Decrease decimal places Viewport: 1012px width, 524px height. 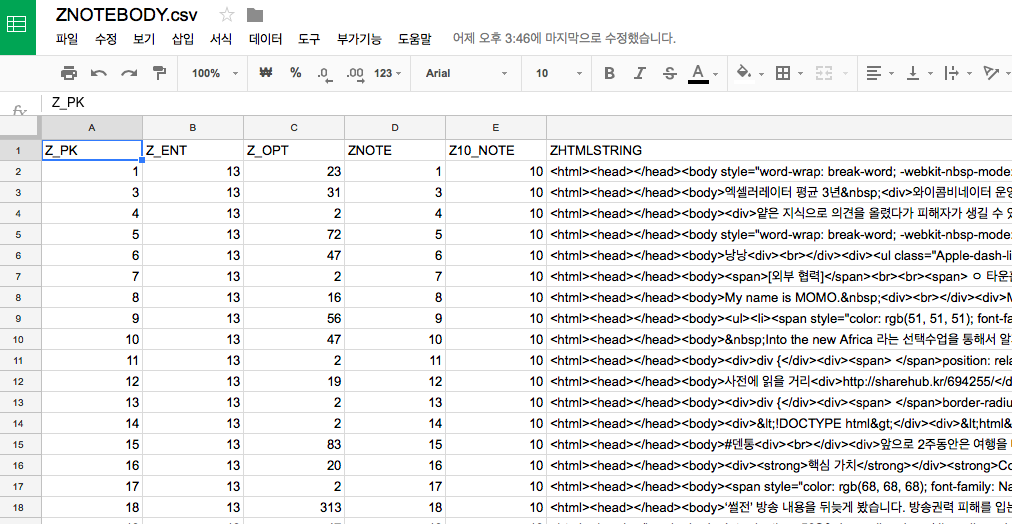325,74
